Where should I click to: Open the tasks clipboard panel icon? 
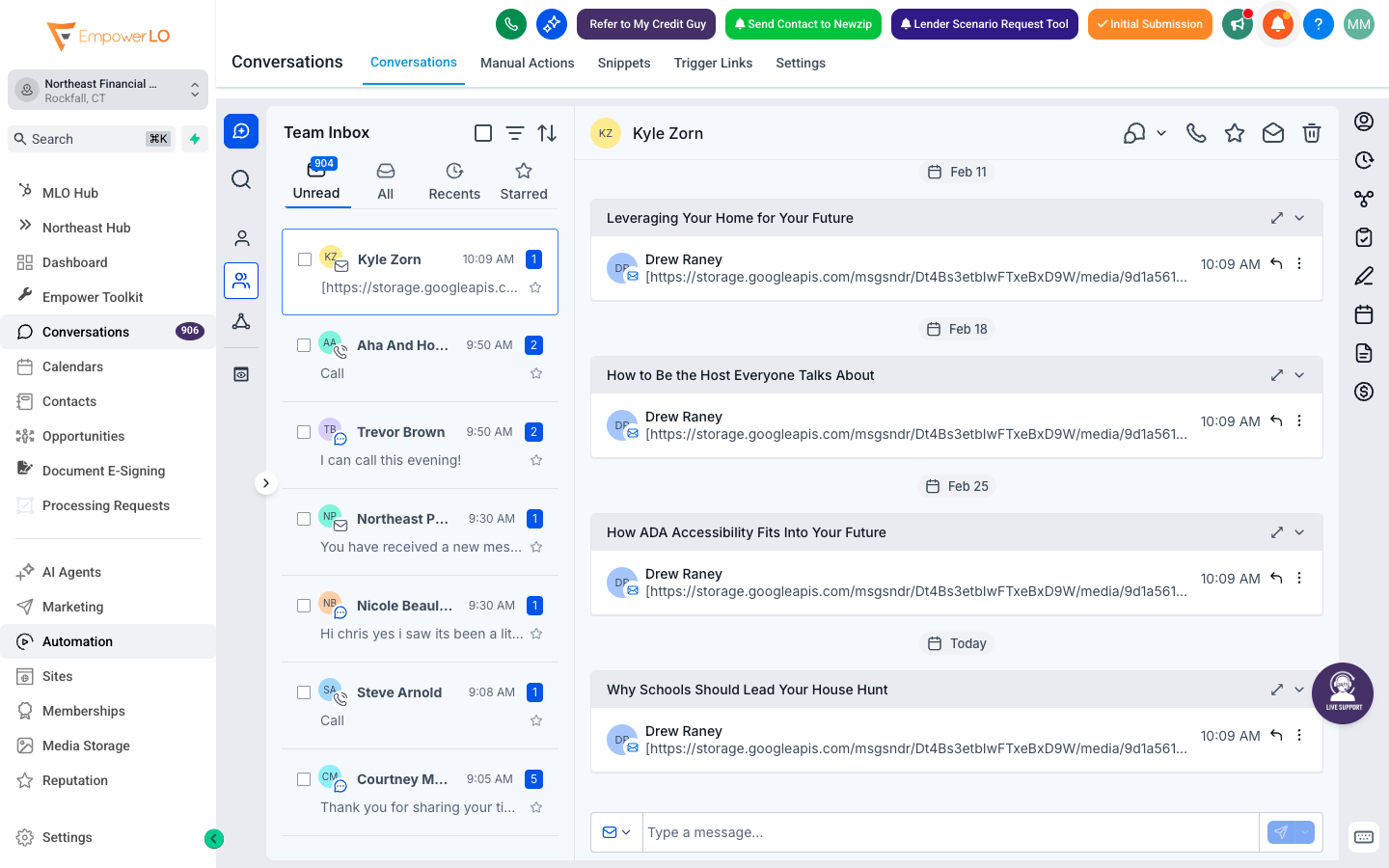click(x=1363, y=237)
